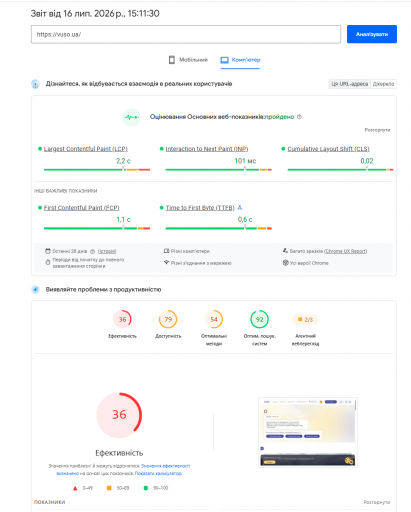
Task: Jump to Доступність score gauge 79
Action: 168,319
